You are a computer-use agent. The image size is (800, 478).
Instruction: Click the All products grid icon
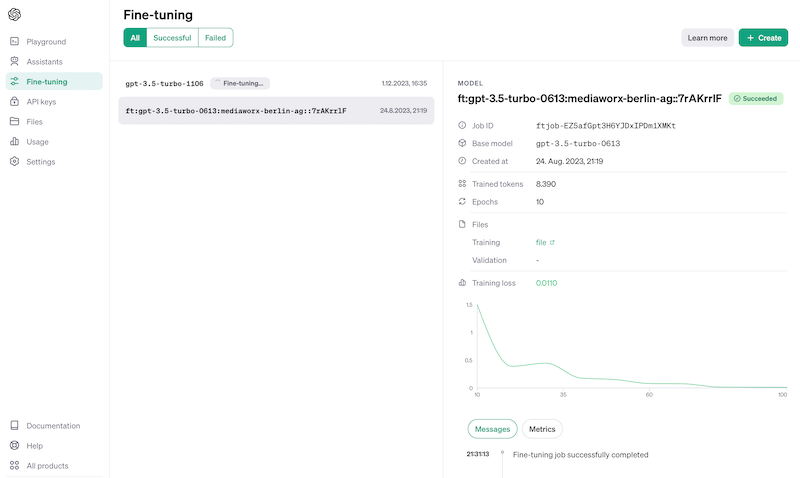[14, 465]
